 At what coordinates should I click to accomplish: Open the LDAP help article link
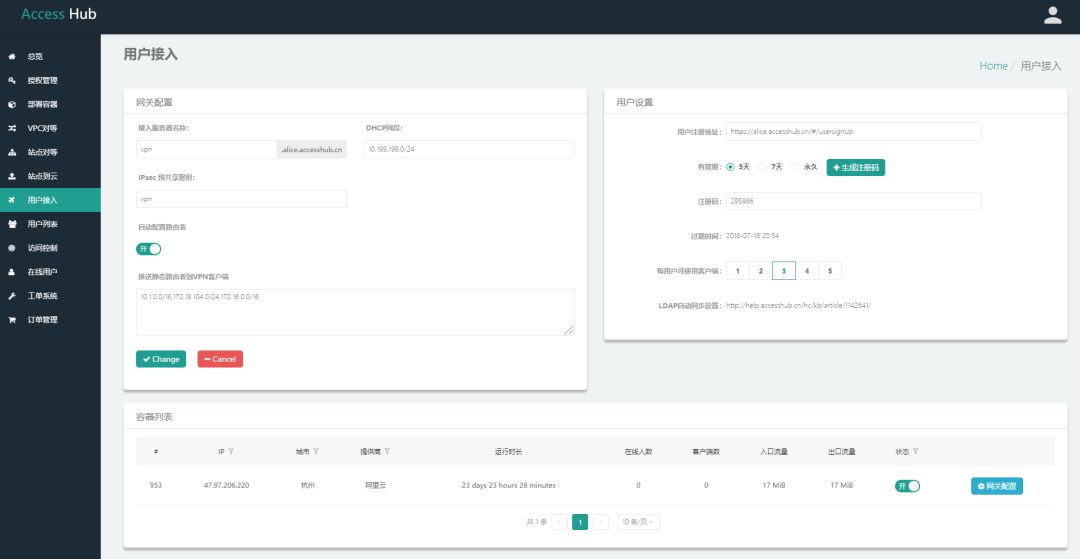(x=799, y=306)
